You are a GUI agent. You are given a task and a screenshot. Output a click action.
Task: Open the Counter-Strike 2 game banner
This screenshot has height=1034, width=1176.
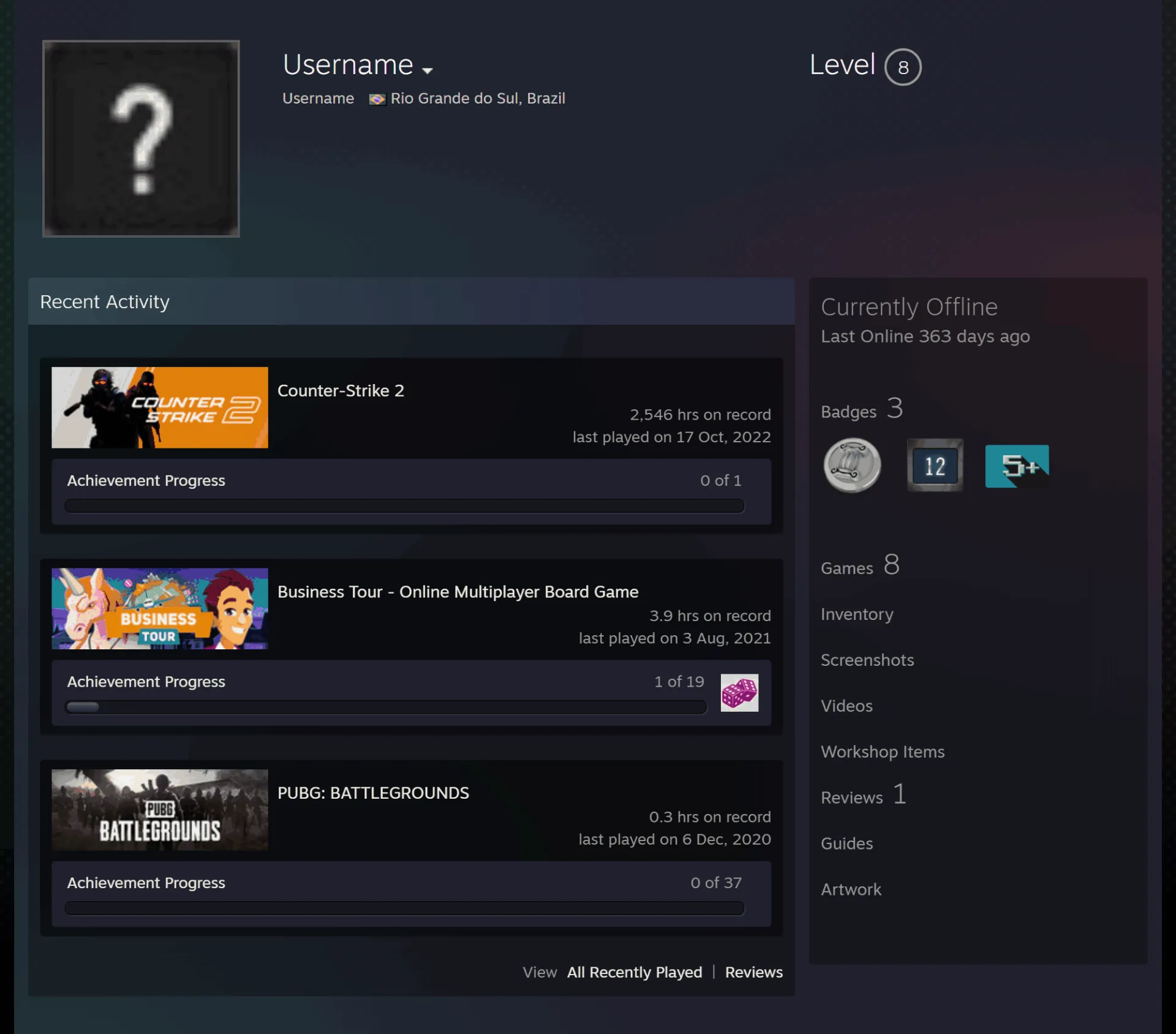pyautogui.click(x=160, y=407)
